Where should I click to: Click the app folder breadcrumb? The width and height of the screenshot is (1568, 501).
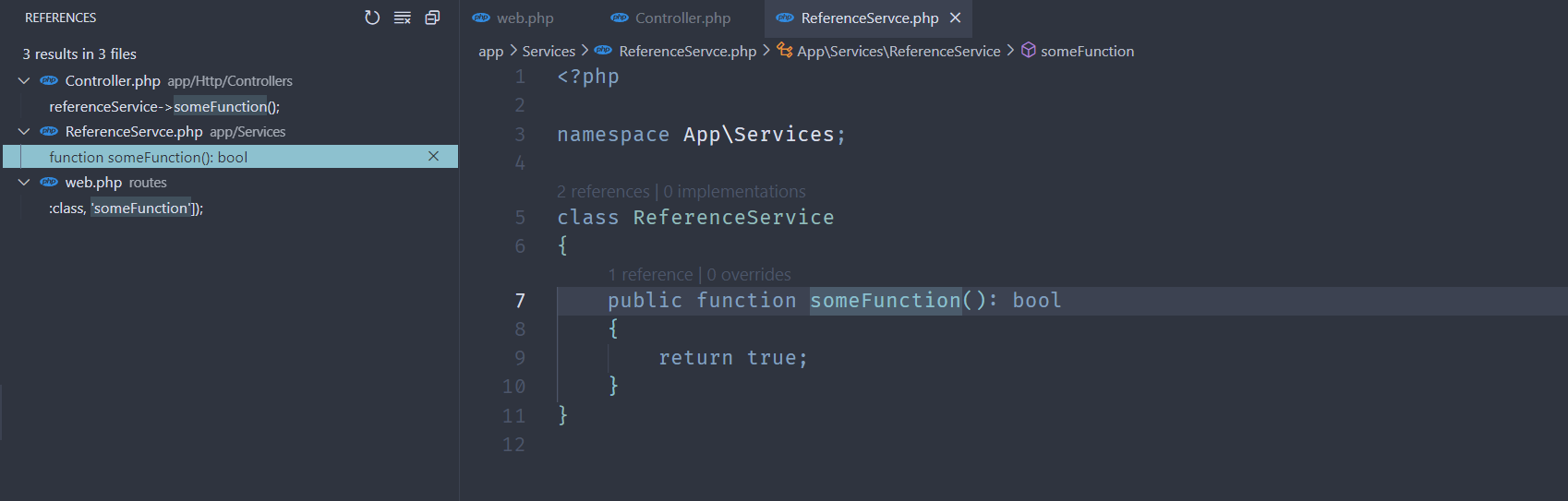click(x=490, y=52)
